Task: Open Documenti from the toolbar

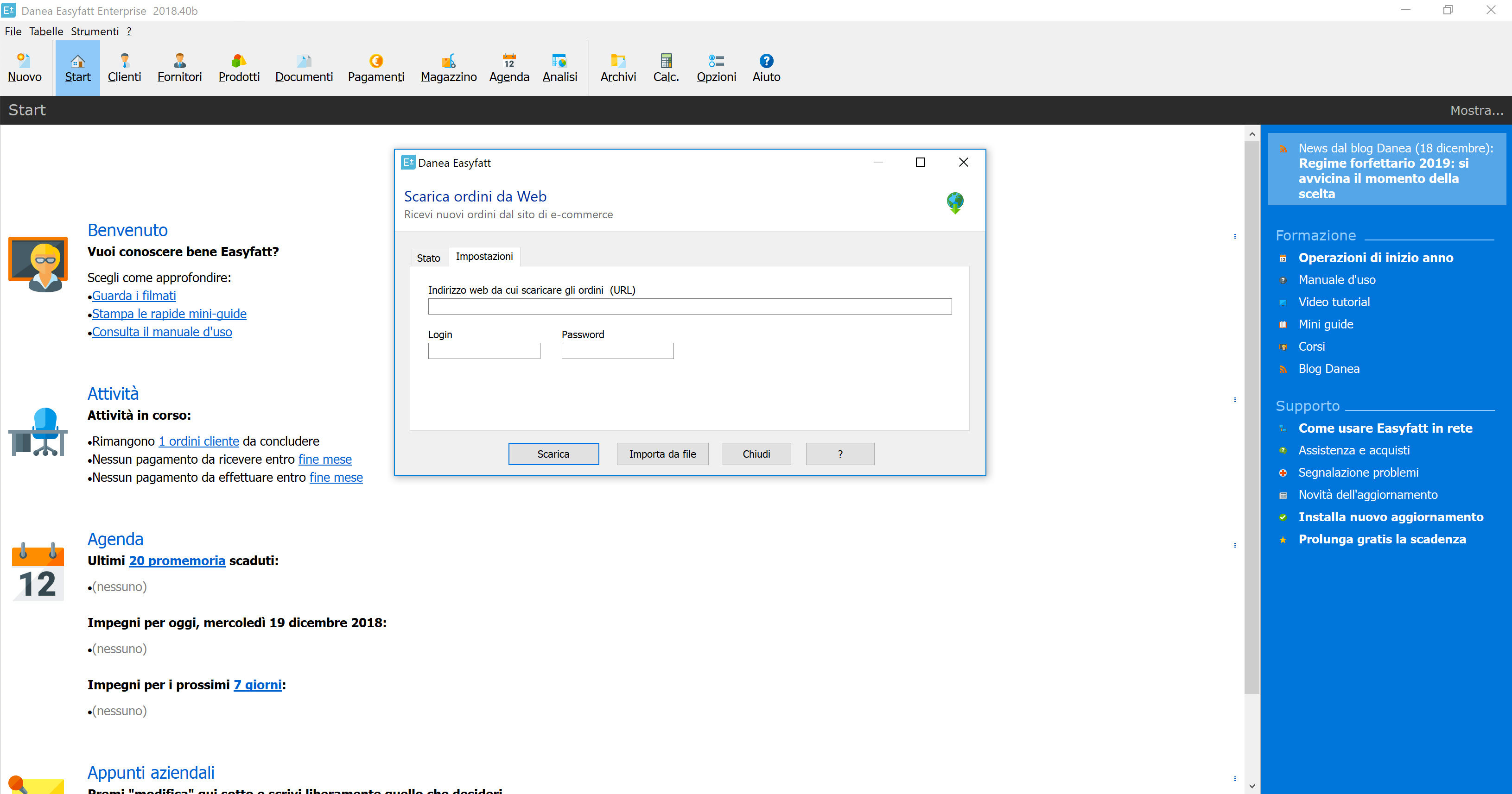Action: coord(304,68)
